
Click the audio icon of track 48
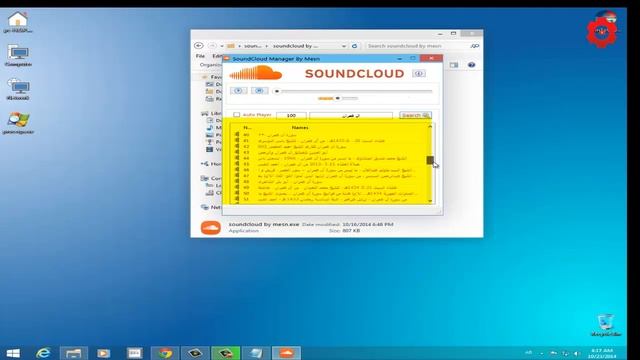pyautogui.click(x=237, y=182)
